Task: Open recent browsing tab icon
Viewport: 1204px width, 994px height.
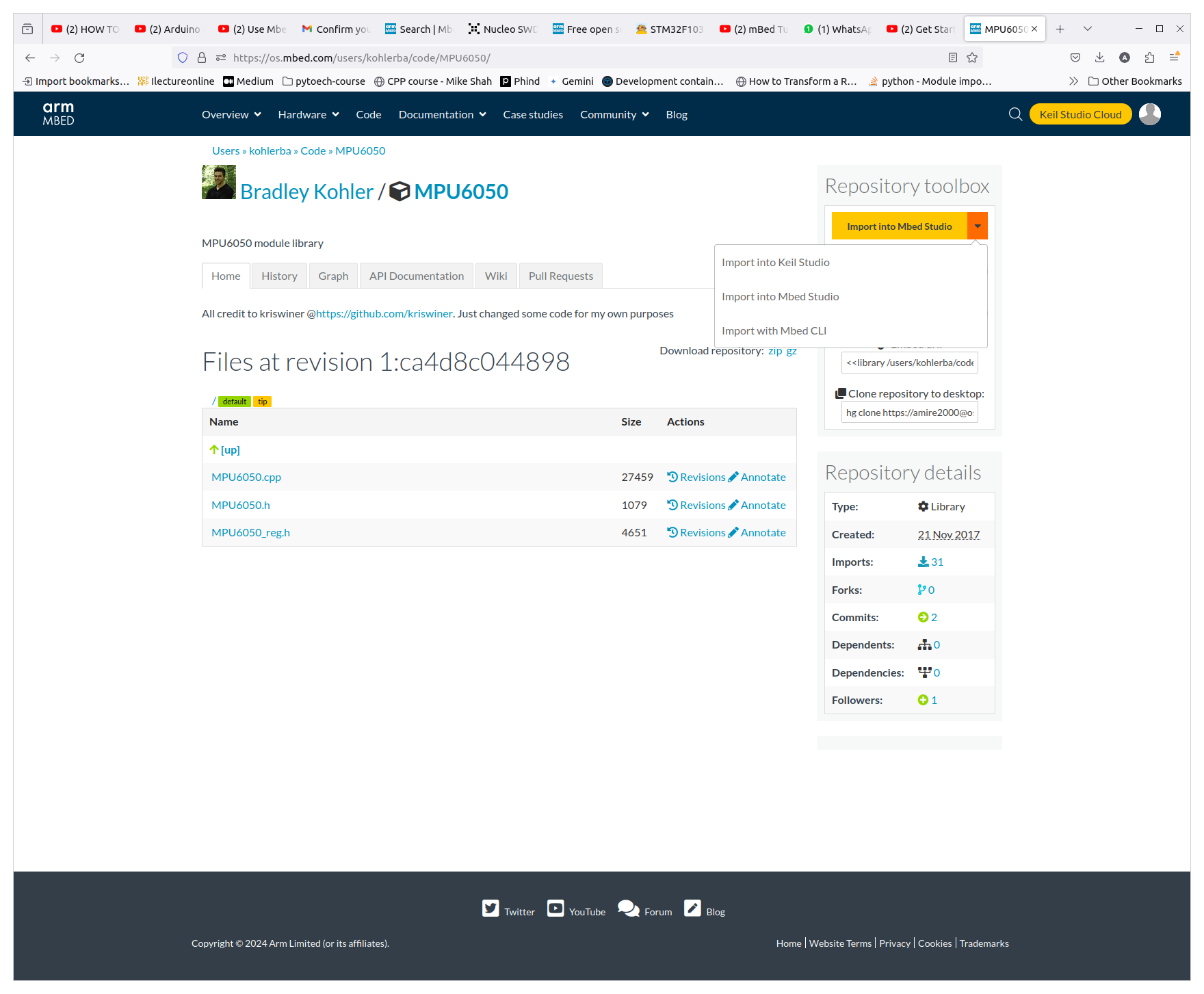Action: click(x=27, y=29)
